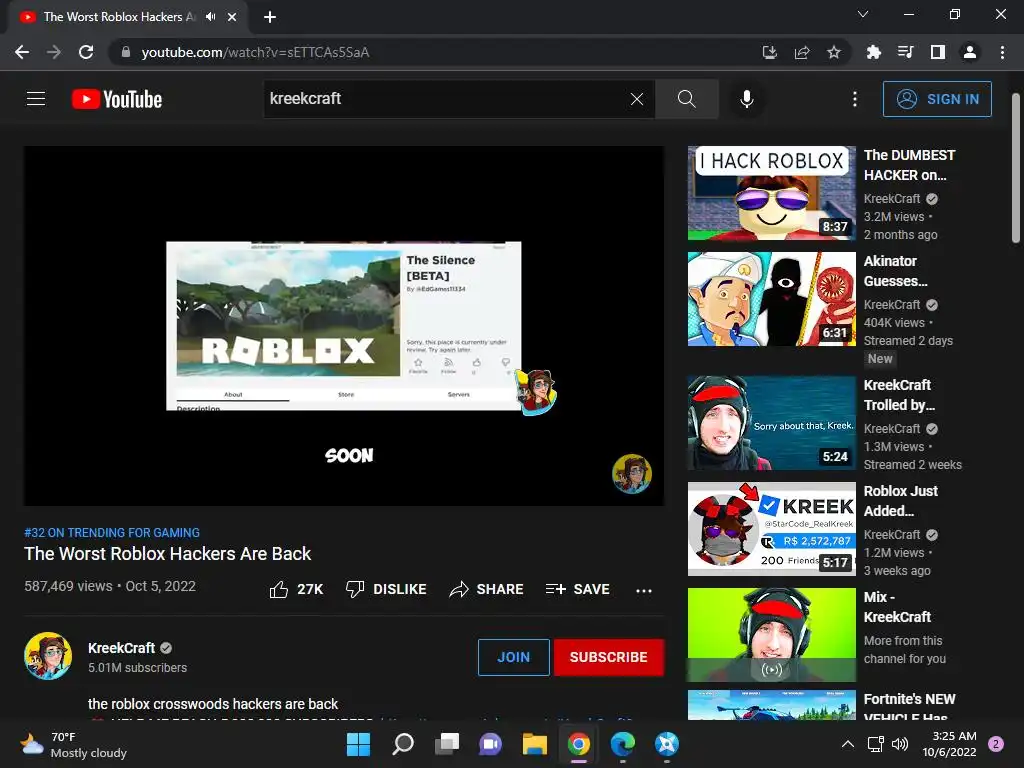Image resolution: width=1024 pixels, height=768 pixels.
Task: Click the video player area
Action: (x=344, y=325)
